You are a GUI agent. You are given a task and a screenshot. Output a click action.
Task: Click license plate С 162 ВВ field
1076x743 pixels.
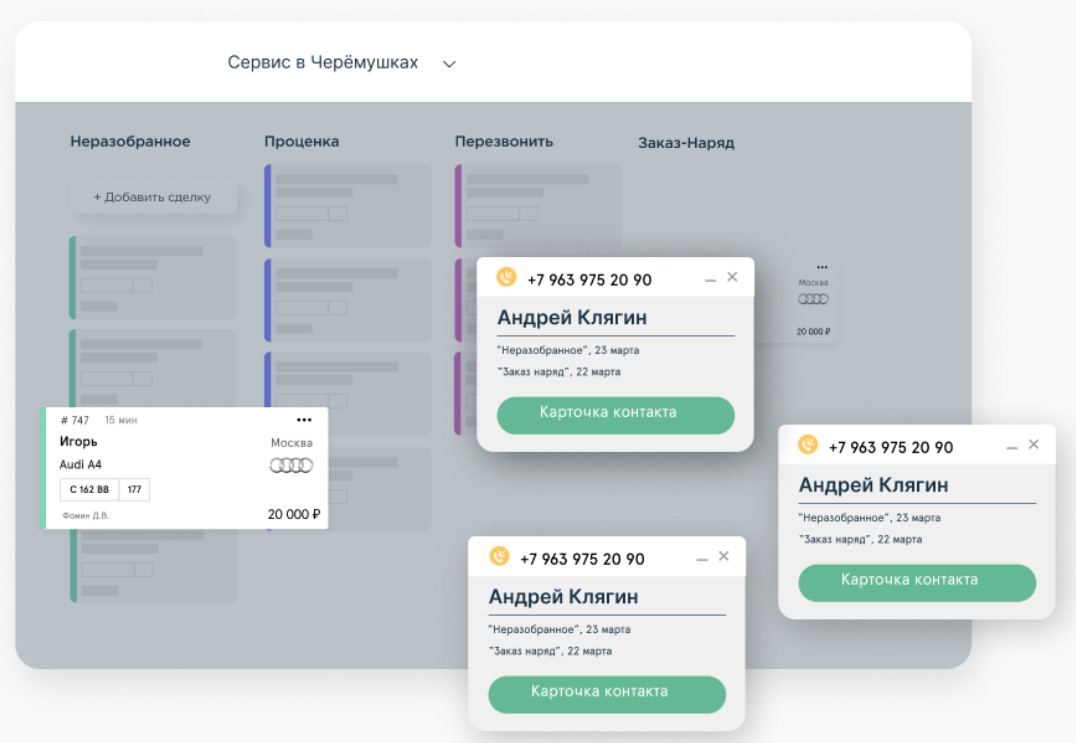[89, 490]
